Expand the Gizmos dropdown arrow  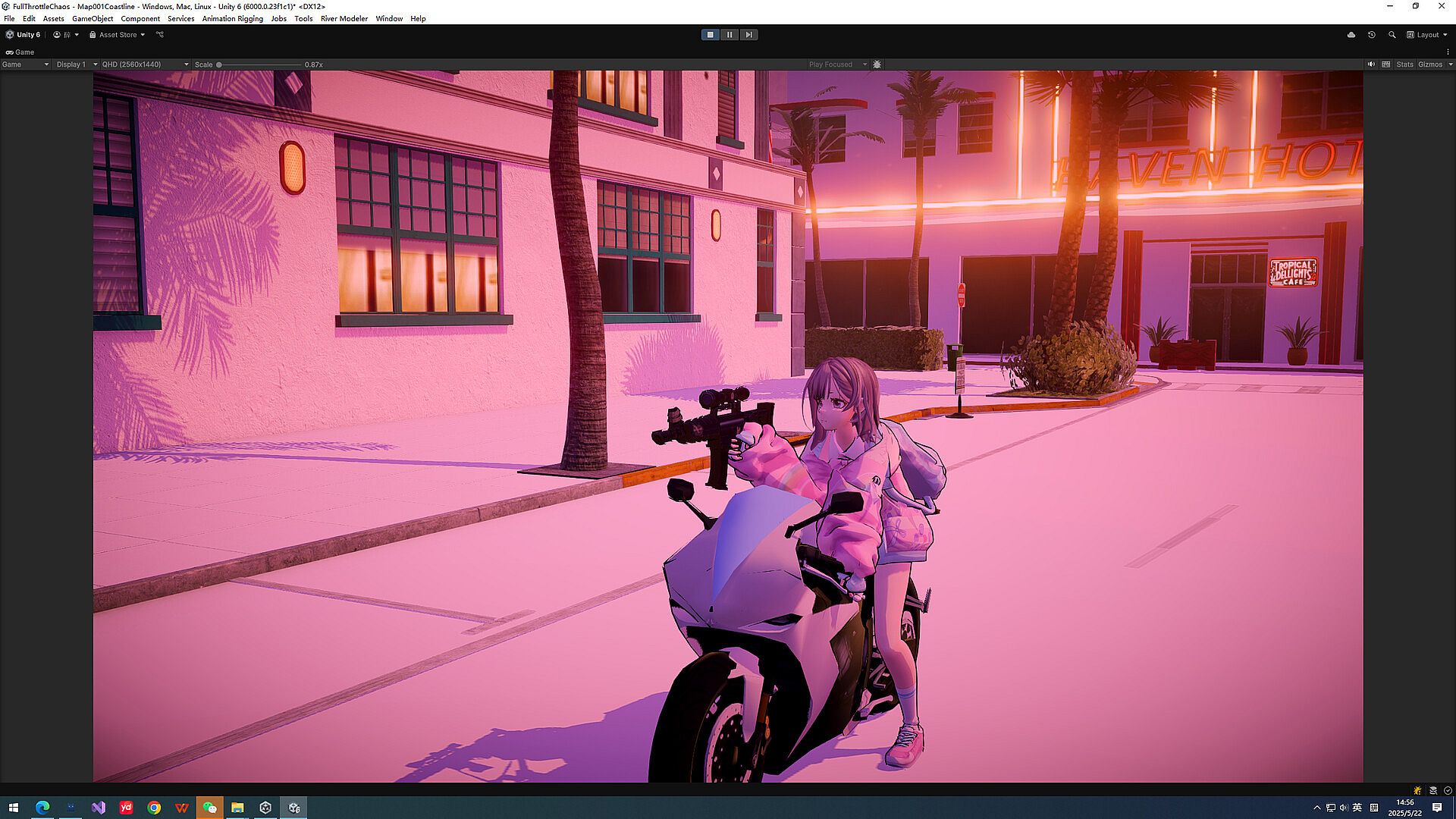point(1450,64)
